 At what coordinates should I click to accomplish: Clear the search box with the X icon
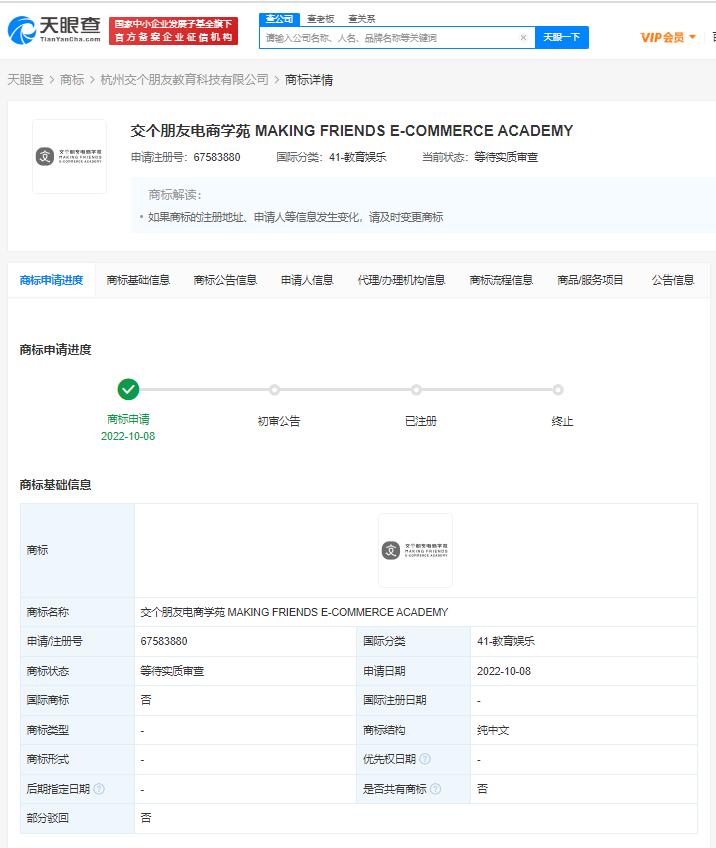point(523,37)
